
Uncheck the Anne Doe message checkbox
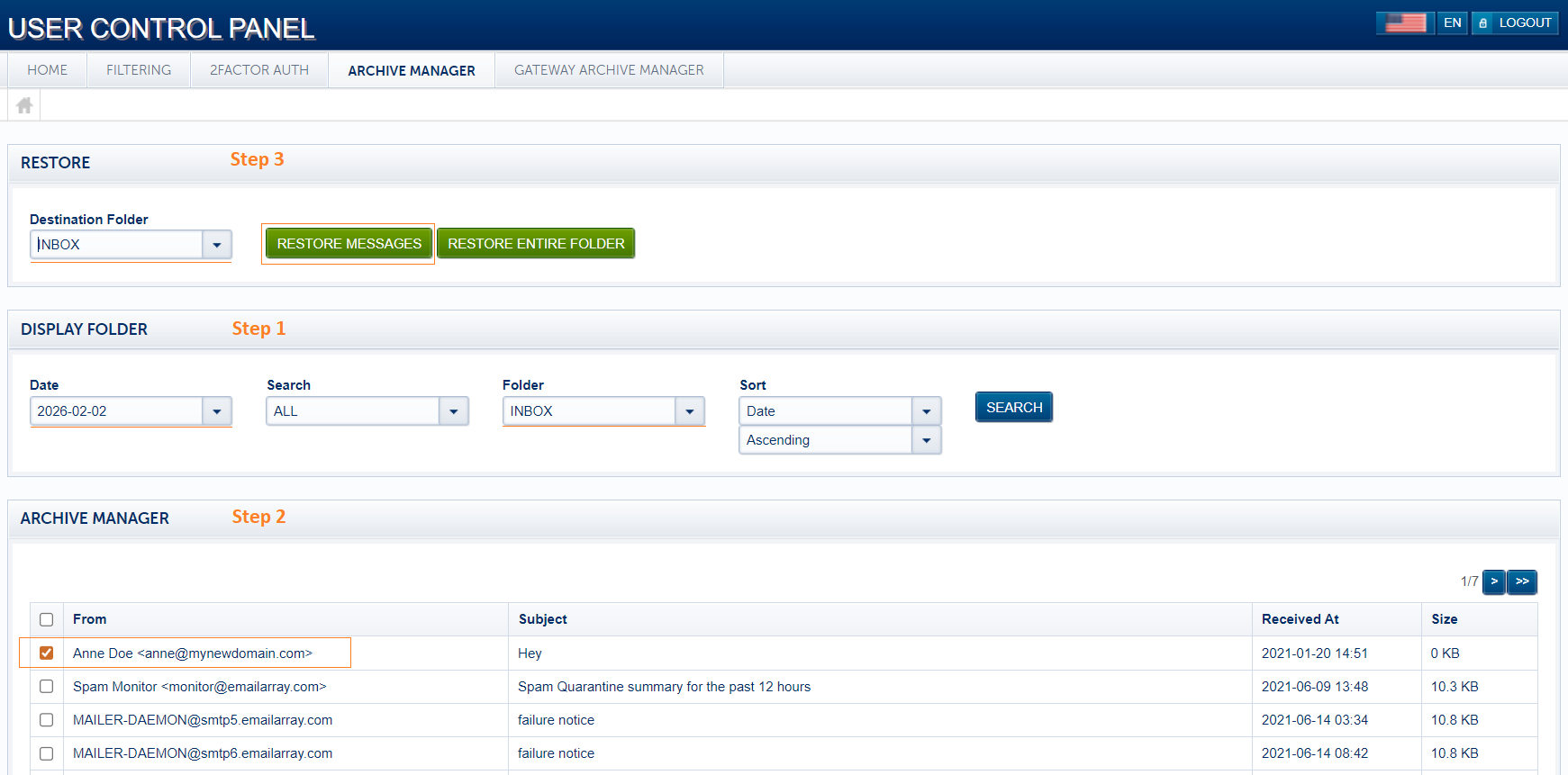[47, 653]
